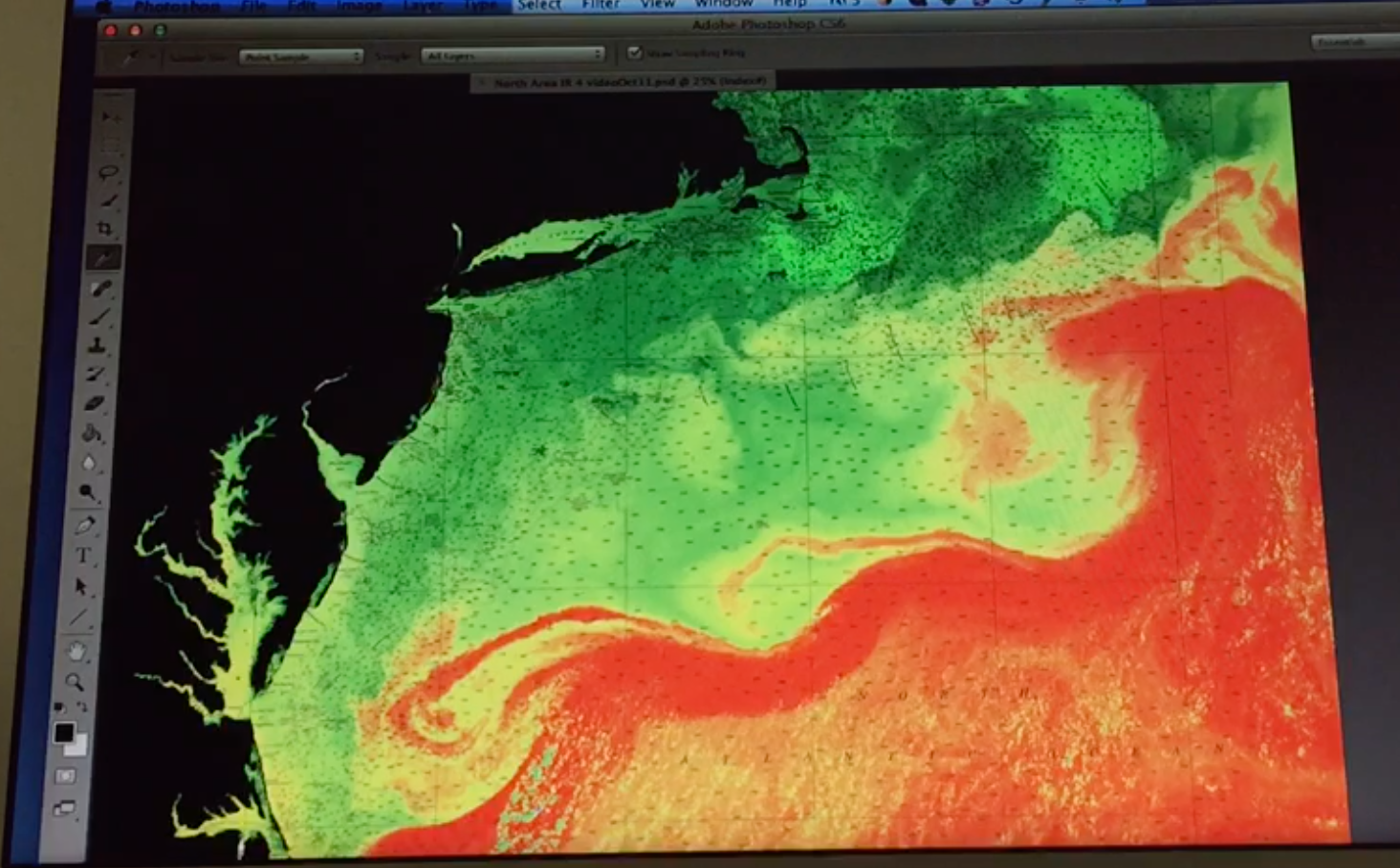This screenshot has height=868, width=1400.
Task: Select the Clone Stamp tool
Action: click(x=98, y=345)
